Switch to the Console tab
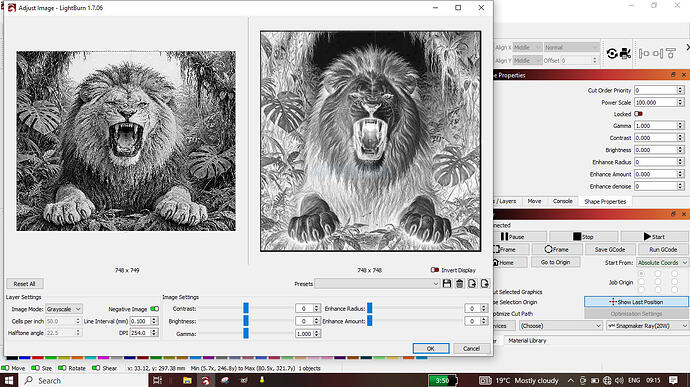The width and height of the screenshot is (690, 387). (562, 201)
